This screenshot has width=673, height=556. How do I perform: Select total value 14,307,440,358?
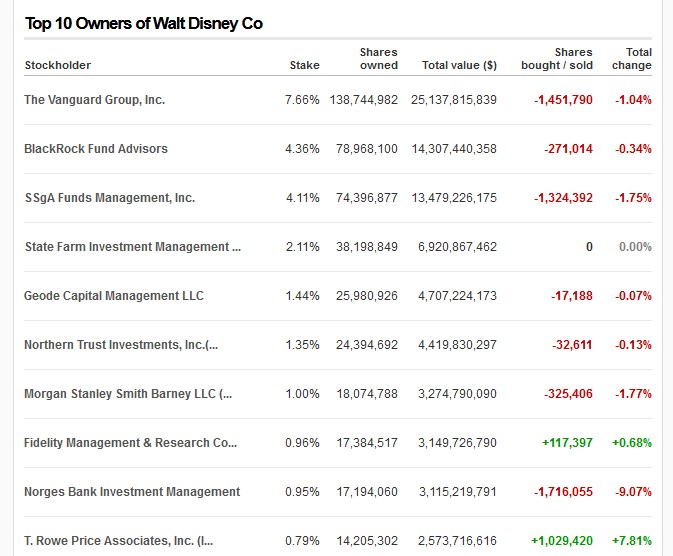point(454,149)
